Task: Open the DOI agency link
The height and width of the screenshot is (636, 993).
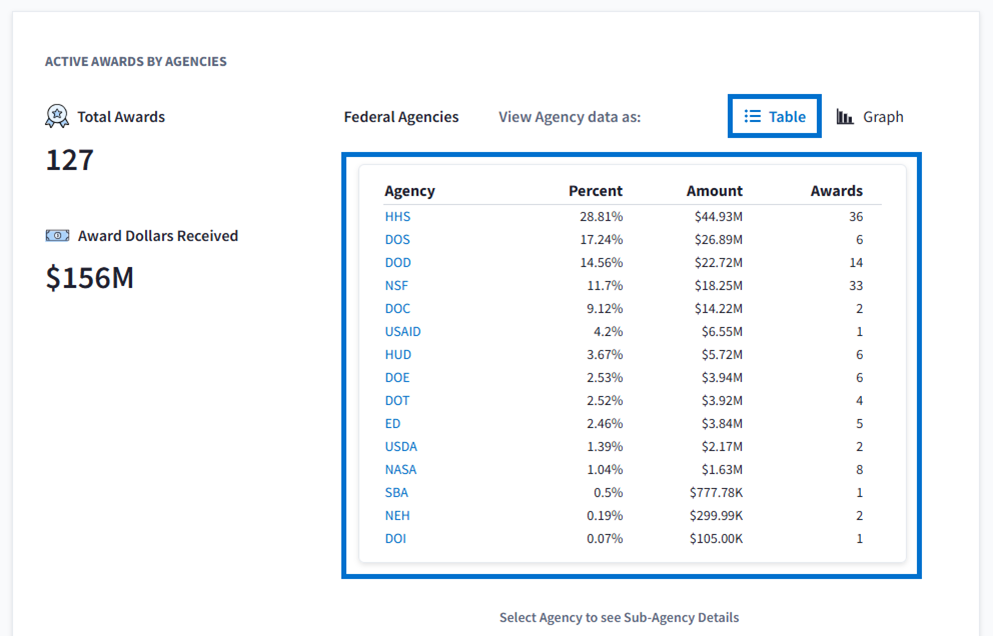Action: tap(395, 538)
